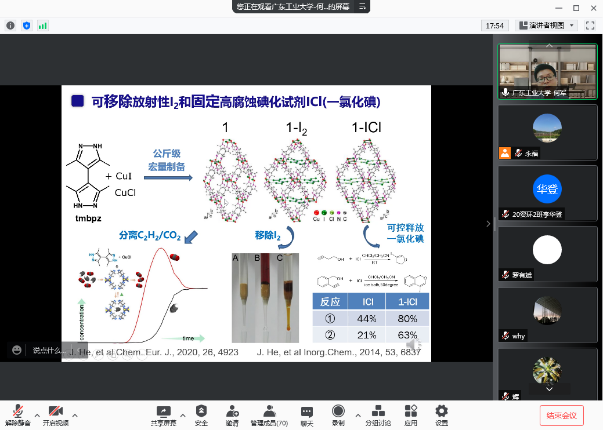Open the meeting Settings gear
This screenshot has width=603, height=430.
point(441,413)
